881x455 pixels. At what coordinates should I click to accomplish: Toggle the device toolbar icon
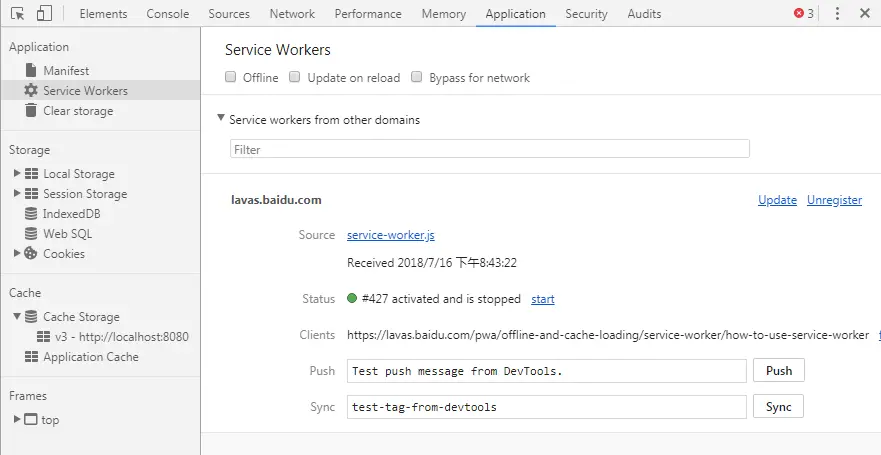tap(44, 14)
